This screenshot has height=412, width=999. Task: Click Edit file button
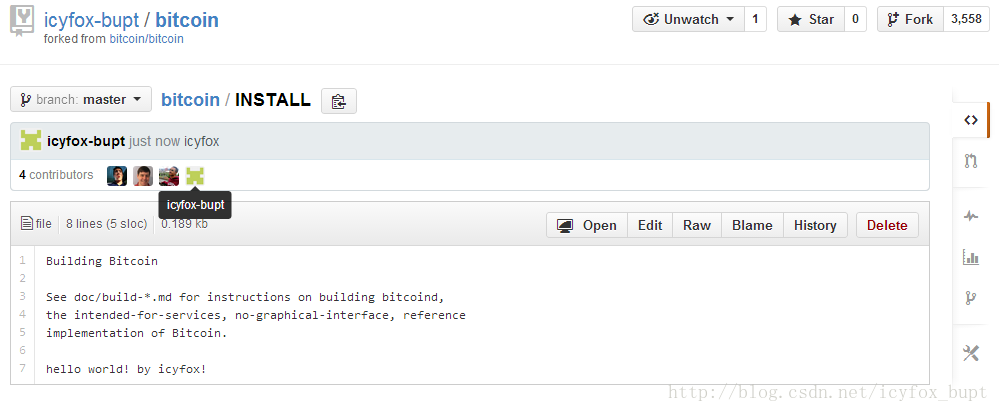(x=650, y=225)
